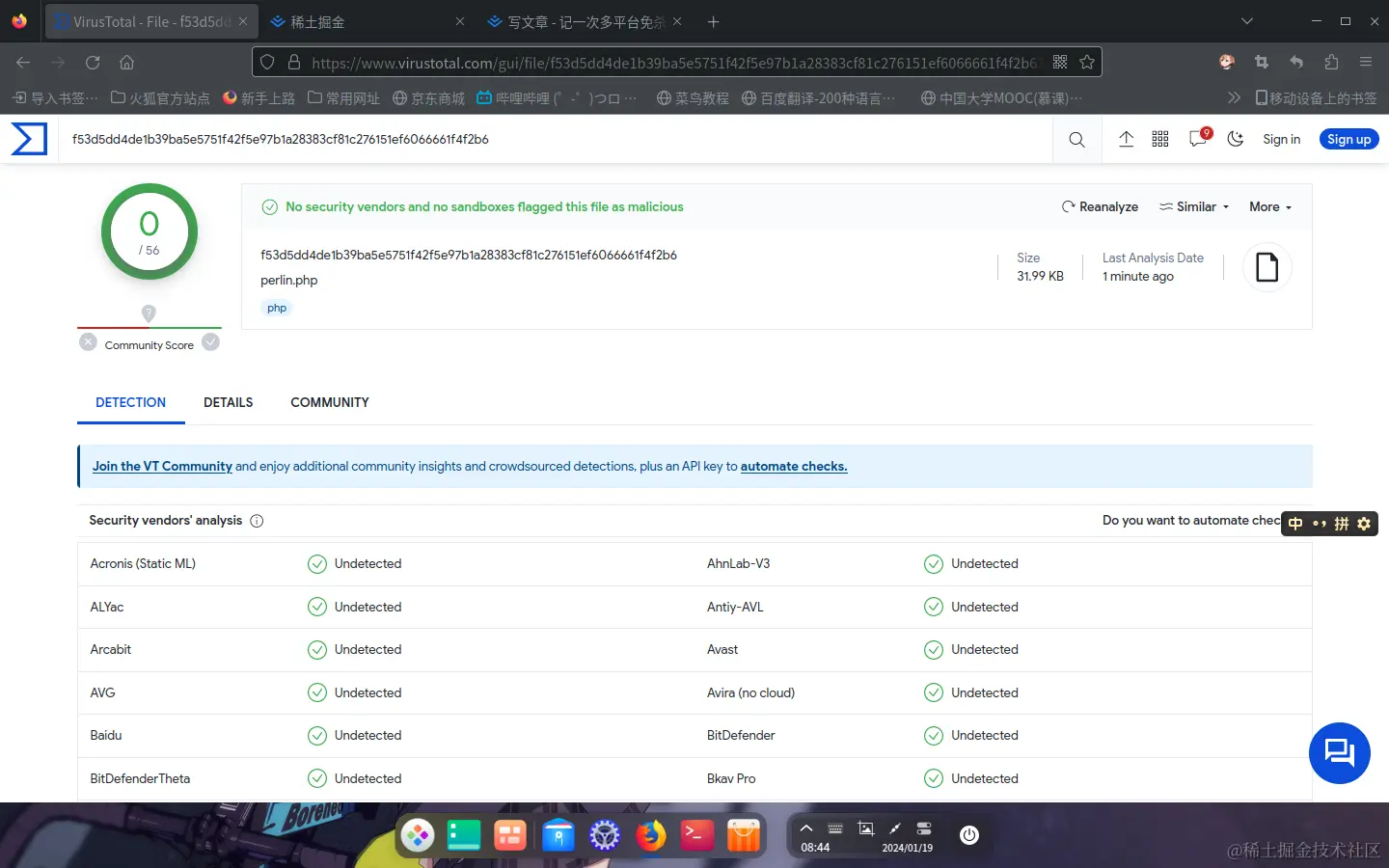Vote negative on Community Score
This screenshot has width=1389, height=868.
tap(89, 342)
